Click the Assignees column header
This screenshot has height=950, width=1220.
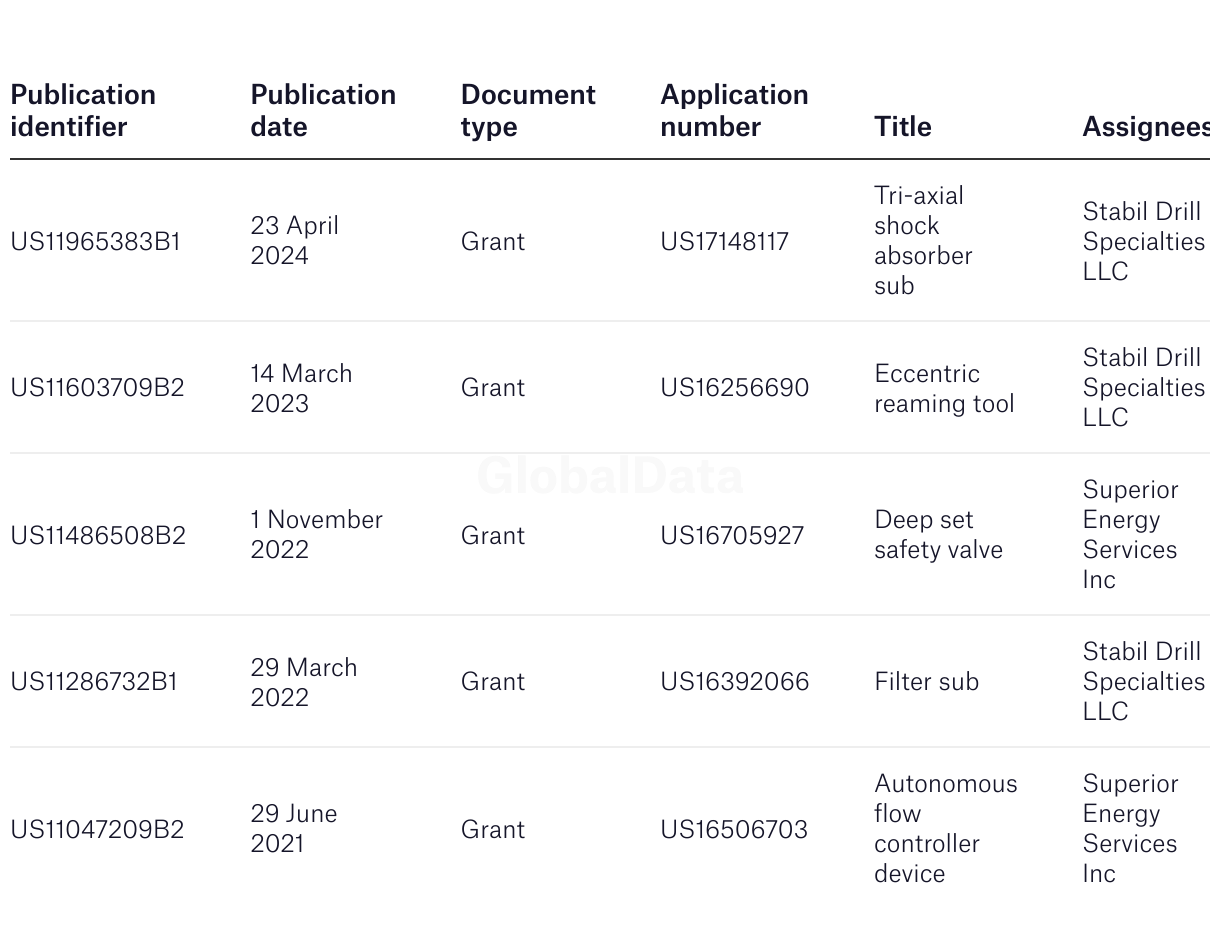(x=1146, y=126)
